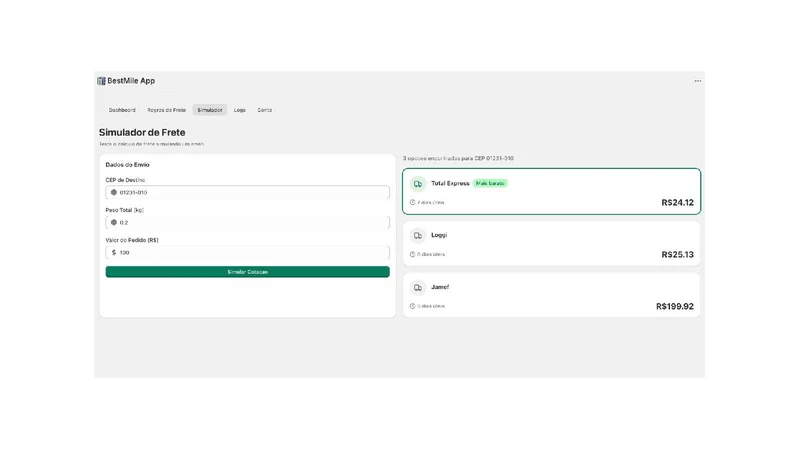This screenshot has width=800, height=450.
Task: Select the Loggi shipping option card
Action: coord(552,243)
